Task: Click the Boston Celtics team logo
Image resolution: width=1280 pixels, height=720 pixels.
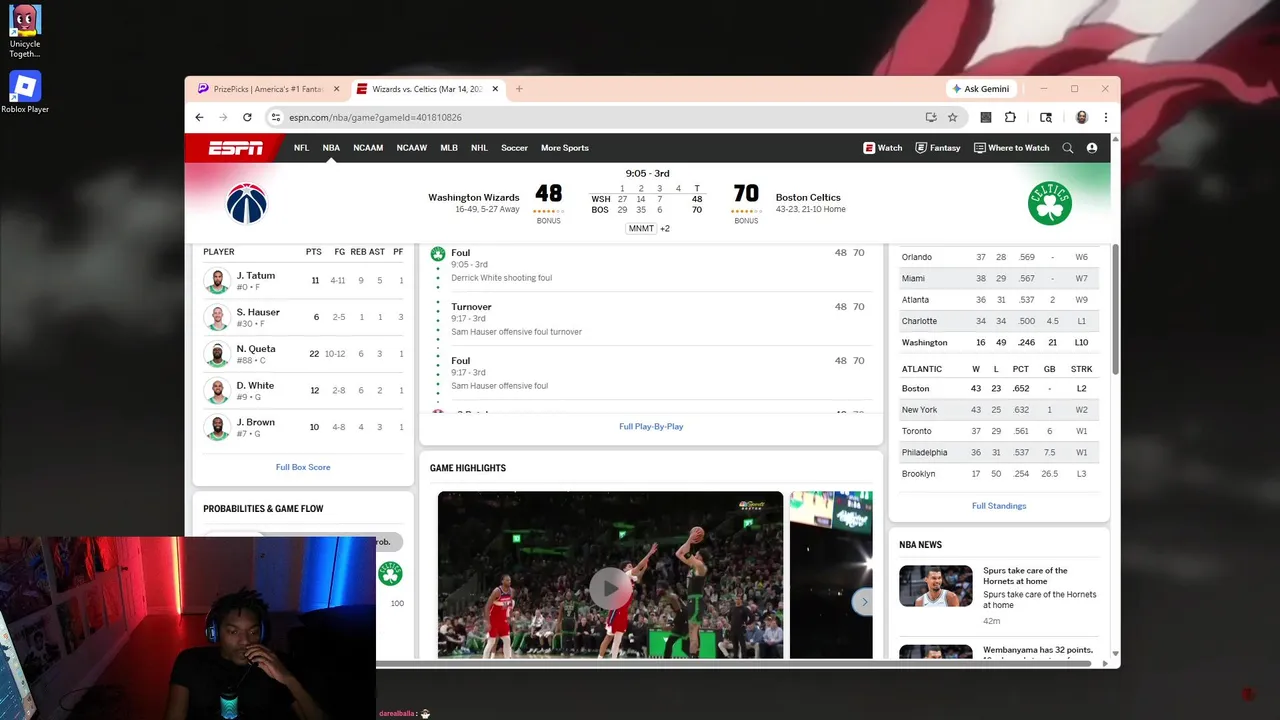Action: click(1049, 204)
